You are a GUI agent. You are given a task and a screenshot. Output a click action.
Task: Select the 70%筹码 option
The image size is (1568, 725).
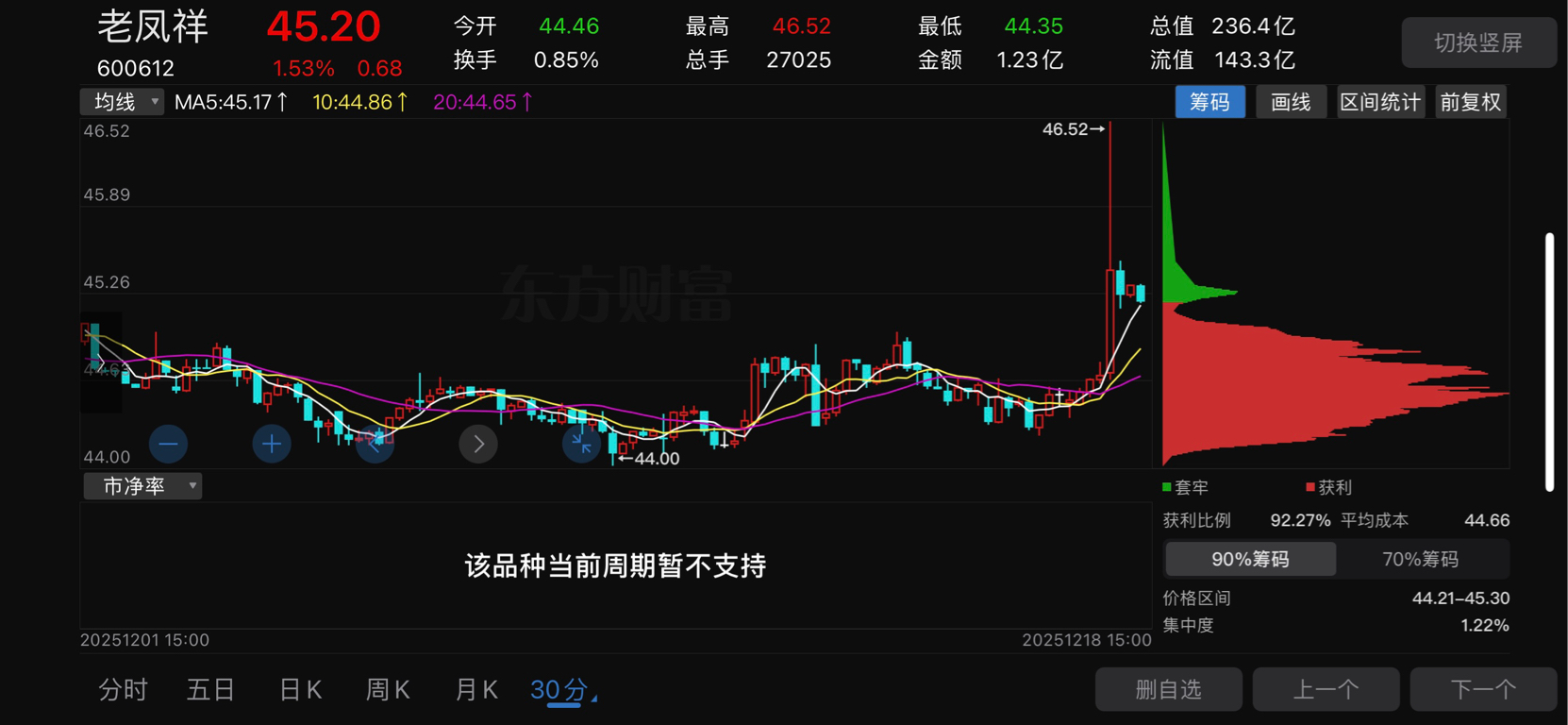point(1421,559)
